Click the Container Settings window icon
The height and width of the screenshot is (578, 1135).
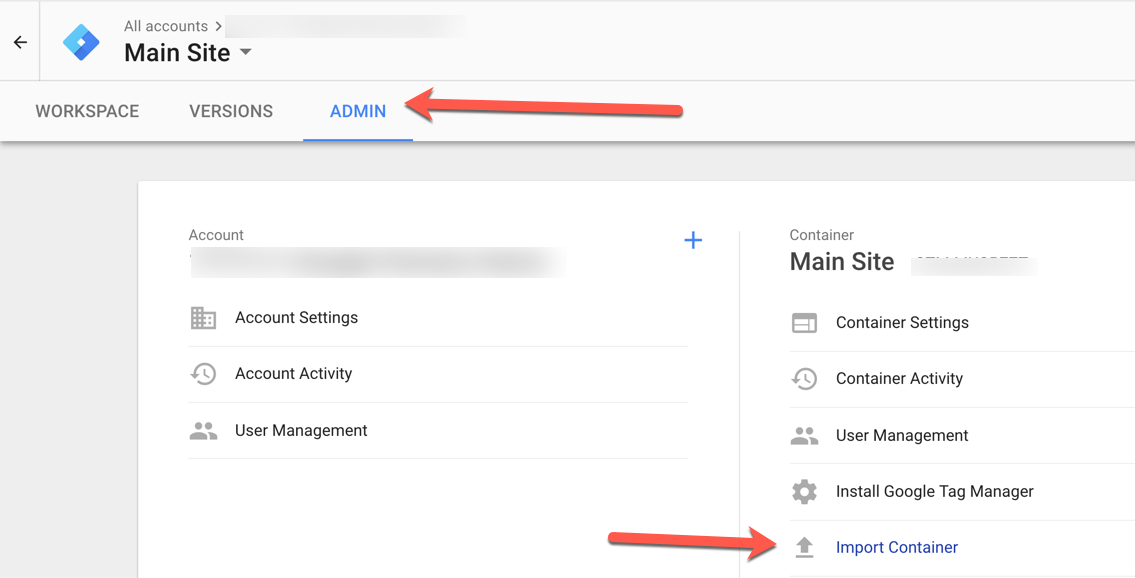tap(804, 323)
